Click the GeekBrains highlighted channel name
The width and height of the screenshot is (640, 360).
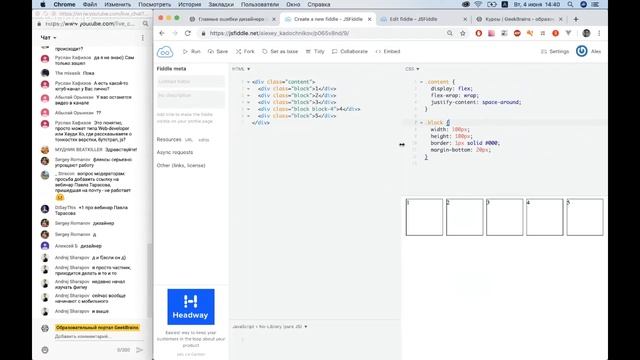(x=98, y=327)
